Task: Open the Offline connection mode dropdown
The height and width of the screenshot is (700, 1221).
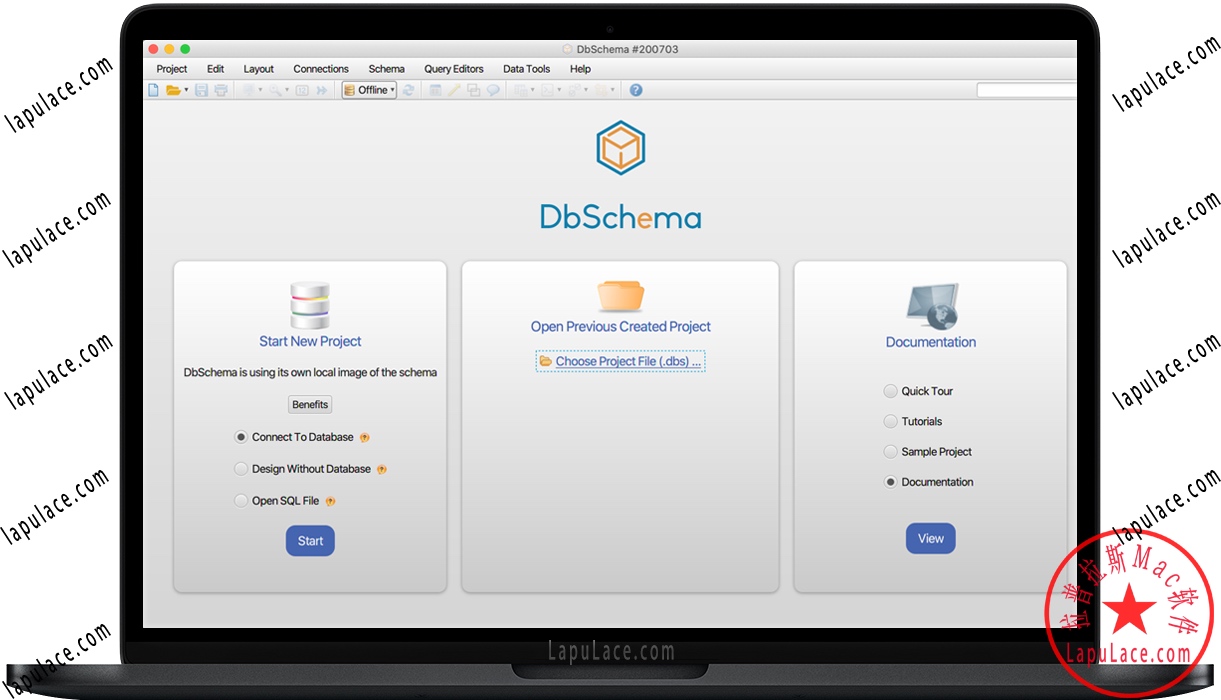Action: pos(369,90)
